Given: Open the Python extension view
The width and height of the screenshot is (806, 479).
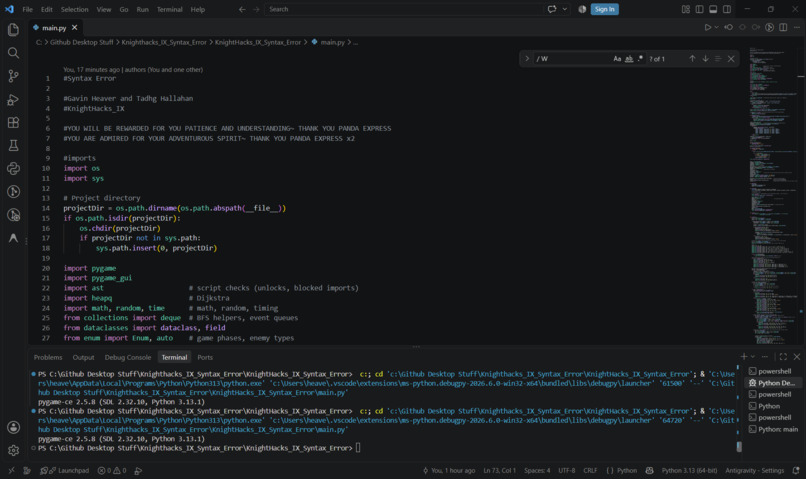Looking at the screenshot, I should [13, 169].
